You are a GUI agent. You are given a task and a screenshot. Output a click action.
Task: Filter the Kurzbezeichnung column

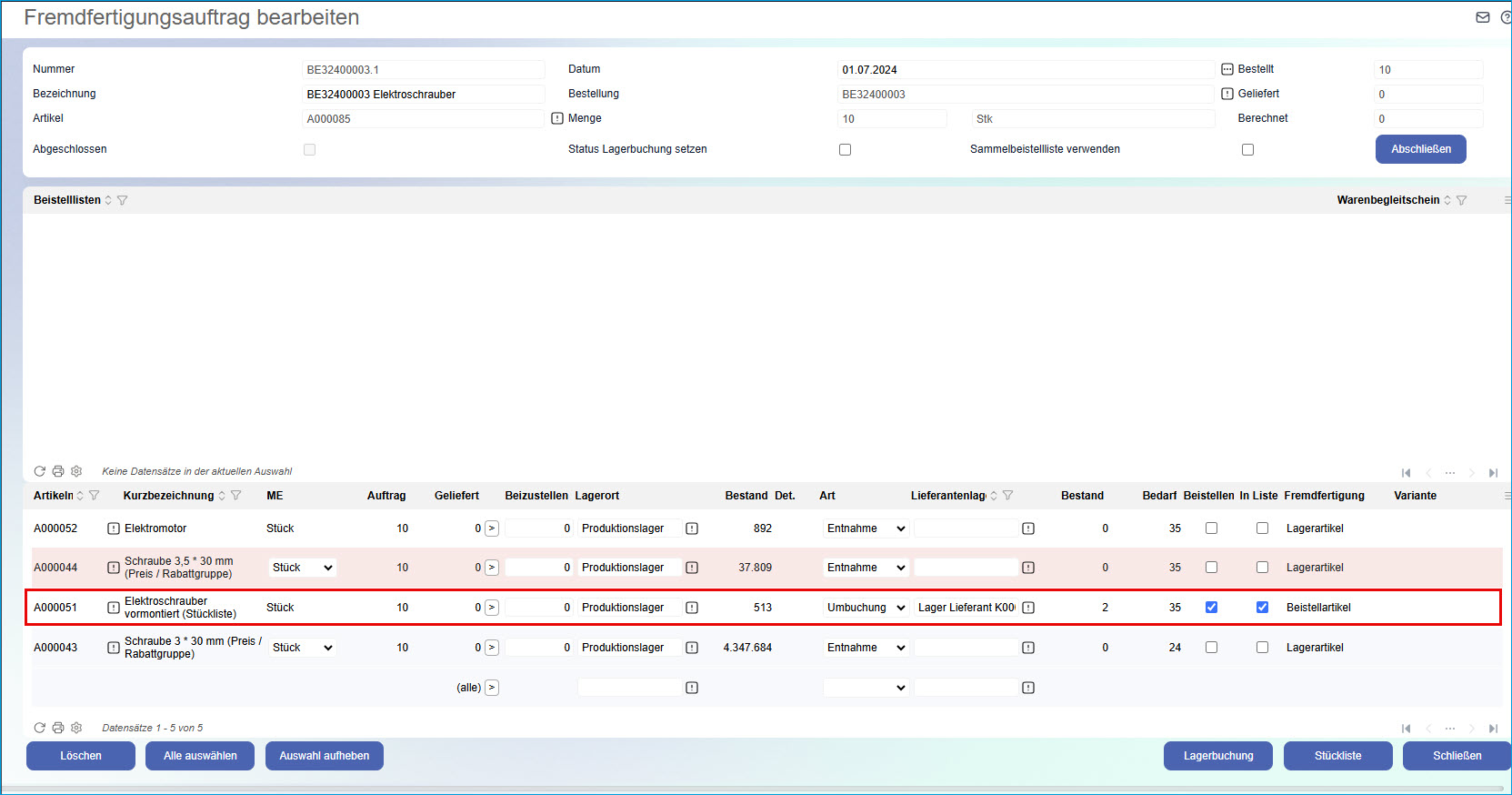click(235, 496)
